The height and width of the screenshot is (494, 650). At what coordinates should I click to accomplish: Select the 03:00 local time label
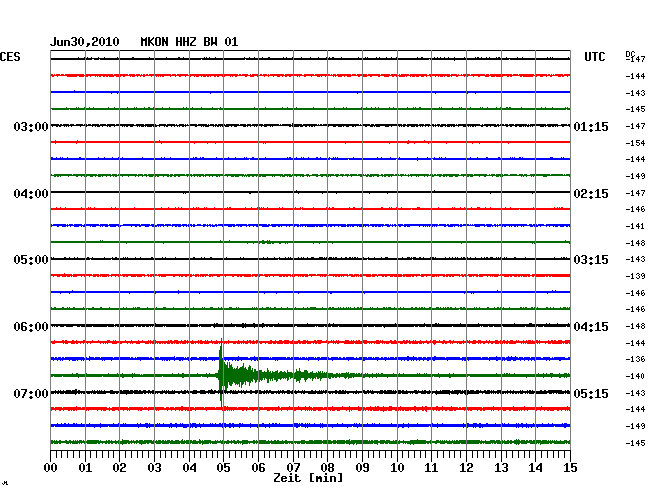click(31, 126)
